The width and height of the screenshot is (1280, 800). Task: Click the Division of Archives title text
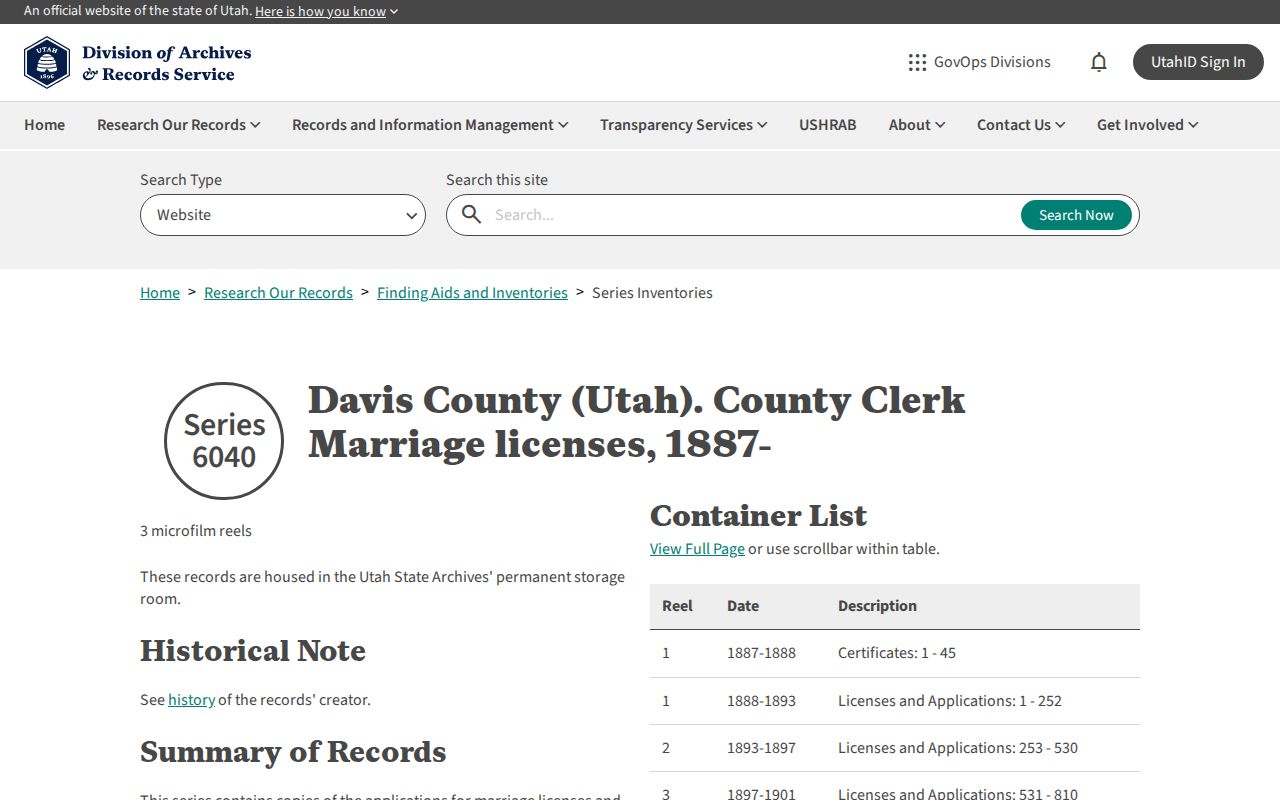166,63
